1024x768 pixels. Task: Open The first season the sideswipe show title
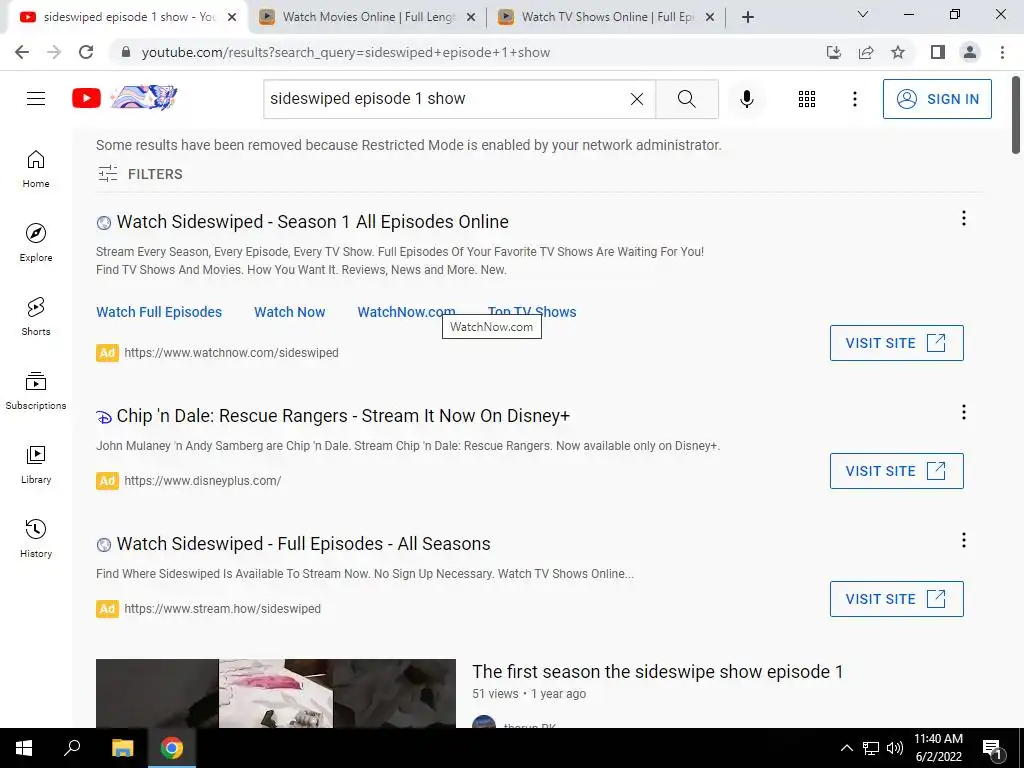click(658, 671)
